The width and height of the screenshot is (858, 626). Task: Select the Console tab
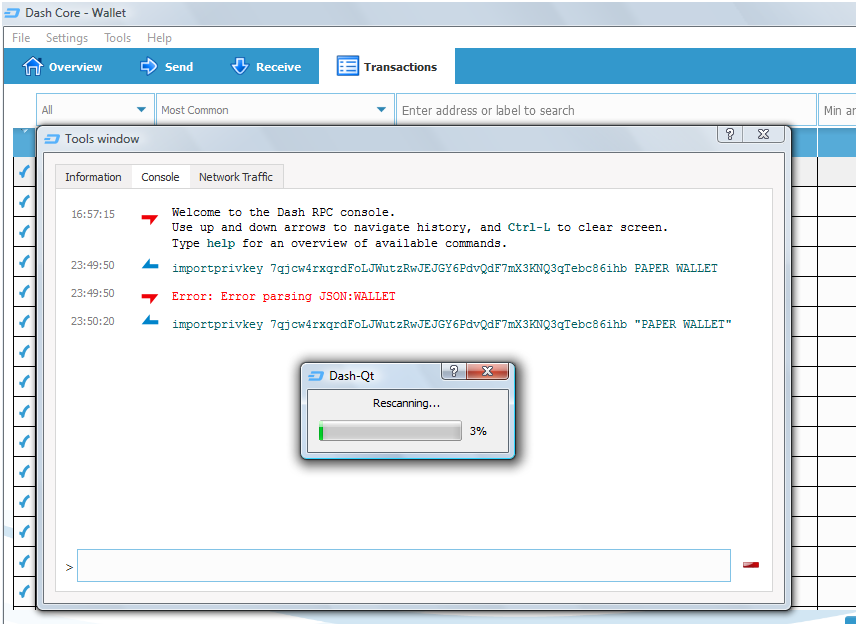[160, 177]
